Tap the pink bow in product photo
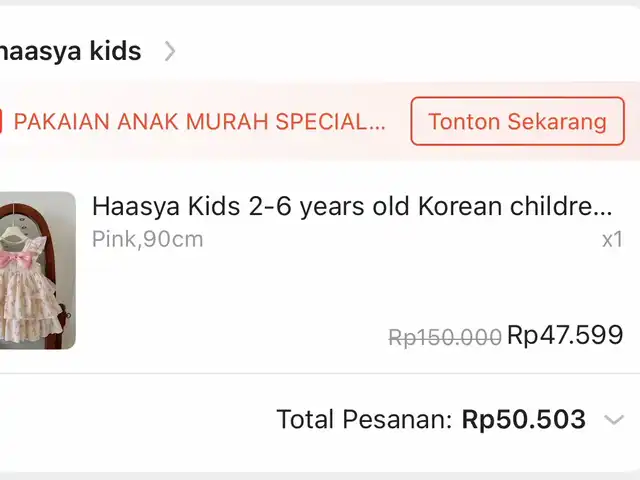Viewport: 640px width, 480px height. [x=16, y=259]
